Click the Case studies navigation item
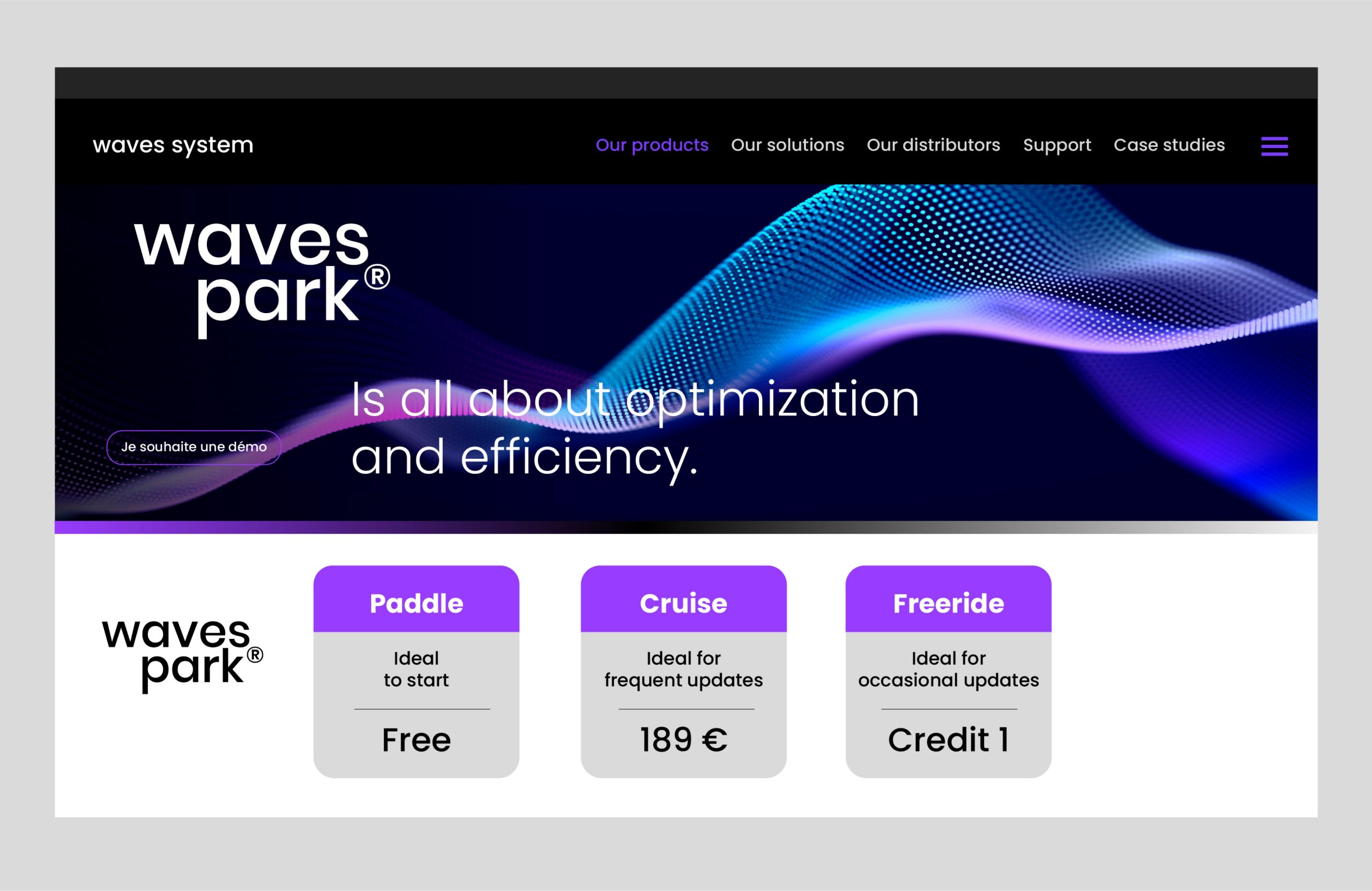This screenshot has height=891, width=1372. click(1169, 144)
